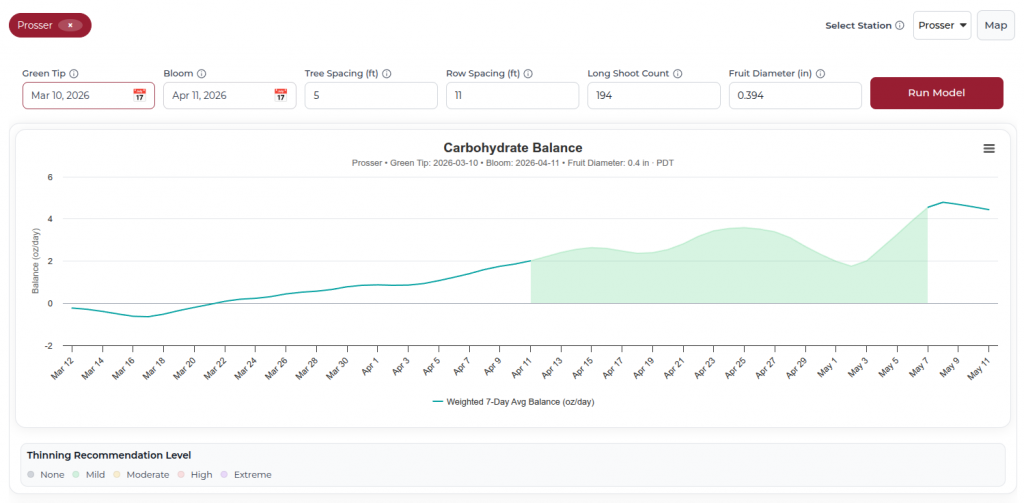Click the May 11 x-axis label
This screenshot has width=1024, height=503.
click(980, 367)
